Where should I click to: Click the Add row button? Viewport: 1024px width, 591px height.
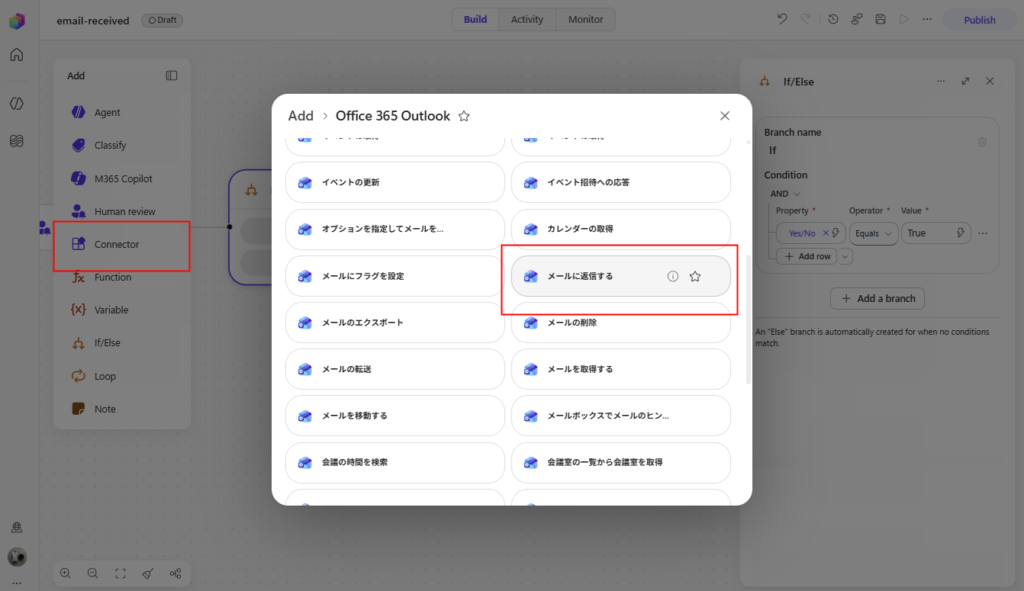807,257
